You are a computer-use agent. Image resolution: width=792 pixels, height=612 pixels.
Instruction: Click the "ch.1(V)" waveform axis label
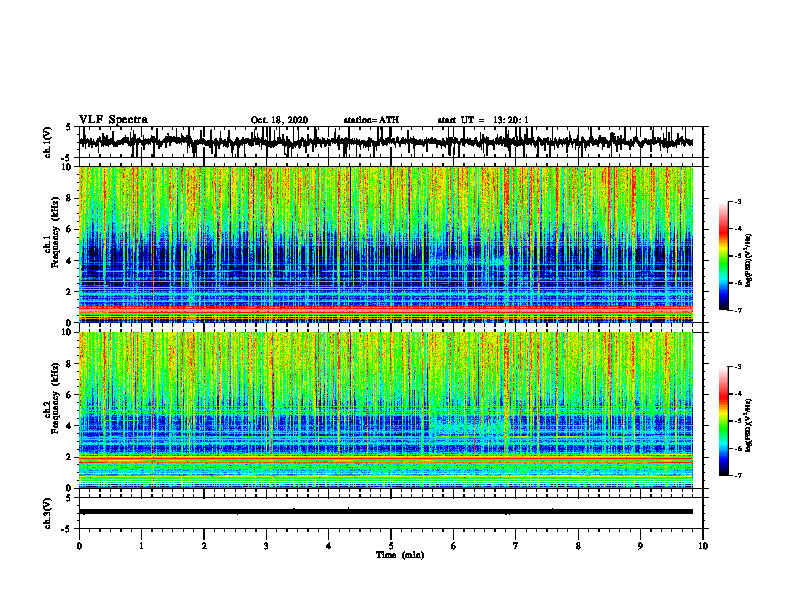[x=47, y=142]
